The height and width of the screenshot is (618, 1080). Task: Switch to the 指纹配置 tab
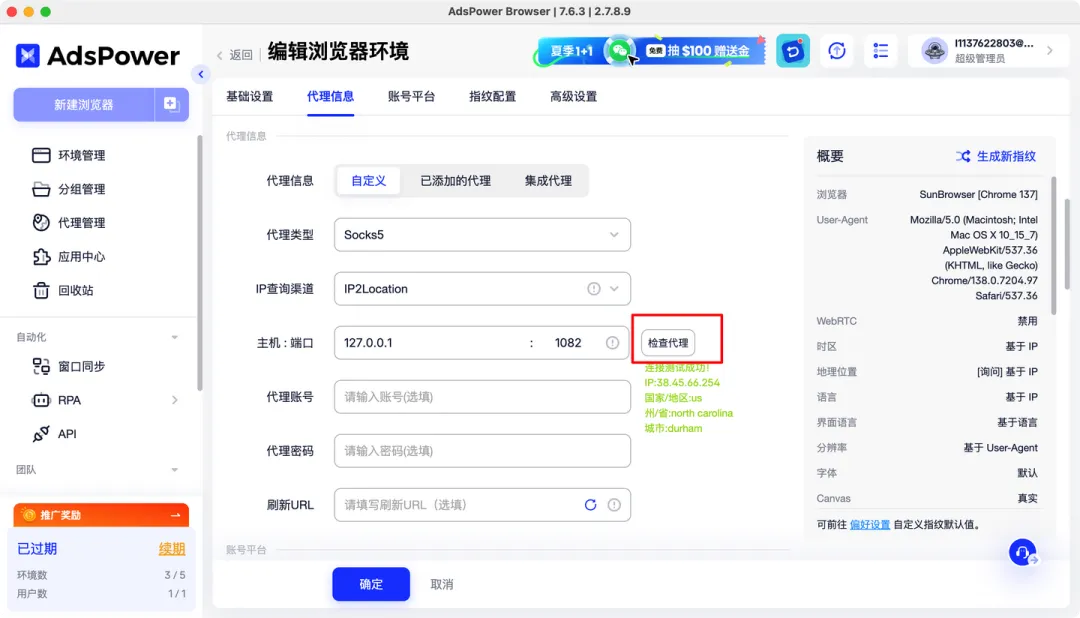[493, 97]
